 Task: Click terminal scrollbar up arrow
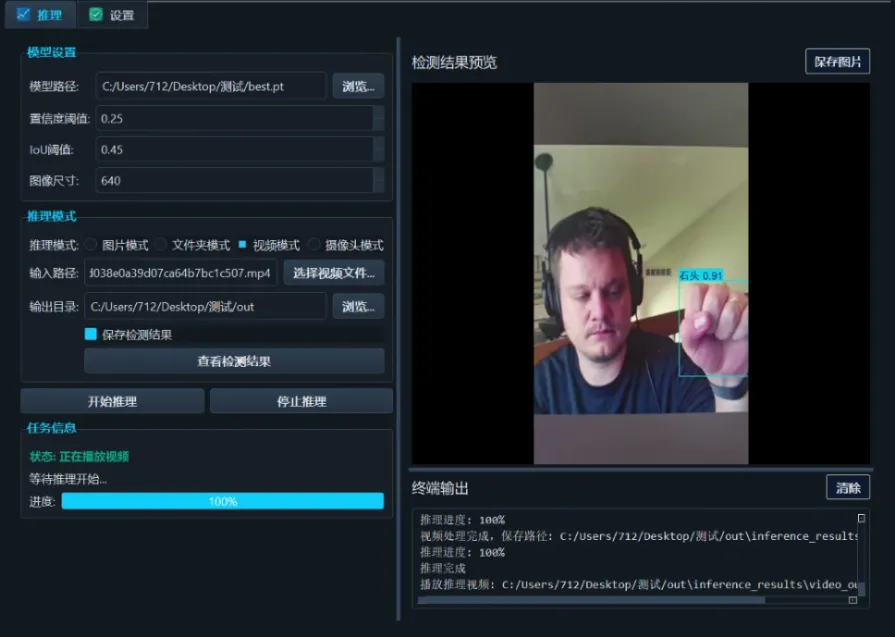[861, 518]
